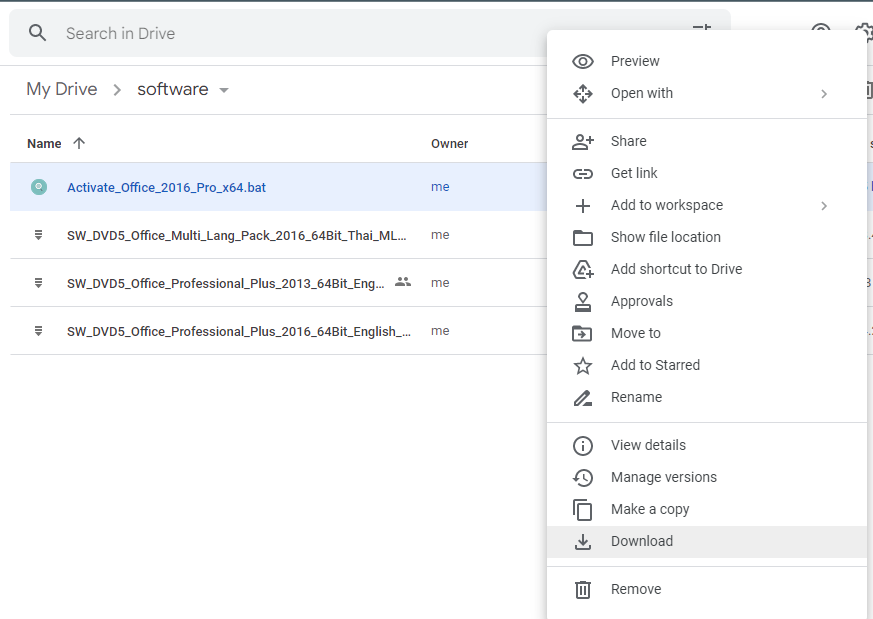Click the Add shortcut to Drive icon
Screen dimensions: 873x619
click(x=582, y=269)
